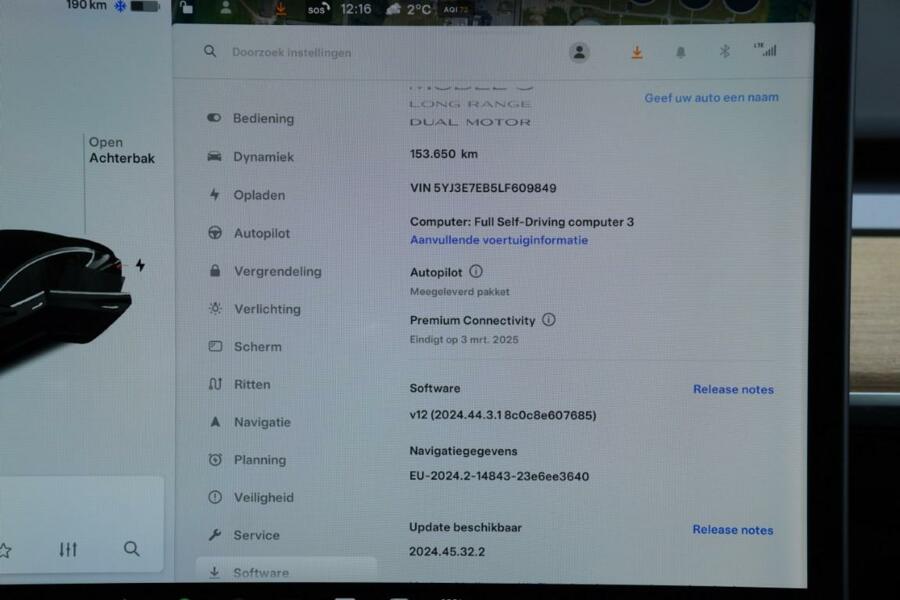Select the Software menu item
This screenshot has height=600, width=900.
tap(287, 570)
